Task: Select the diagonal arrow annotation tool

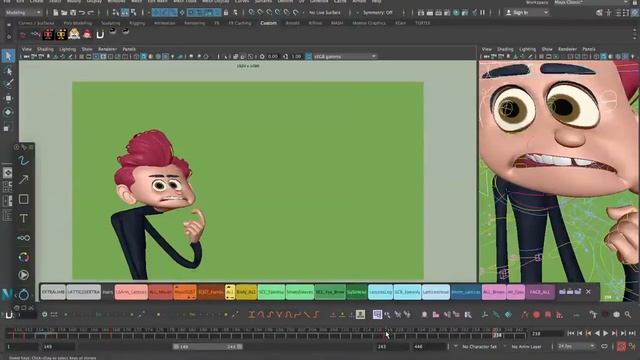Action: [23, 180]
